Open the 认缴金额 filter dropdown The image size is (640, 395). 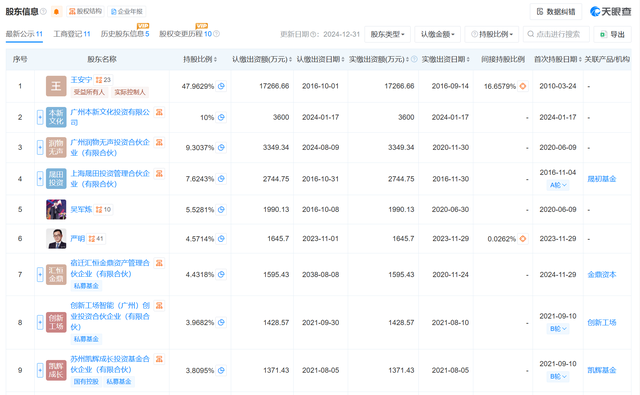pyautogui.click(x=438, y=34)
